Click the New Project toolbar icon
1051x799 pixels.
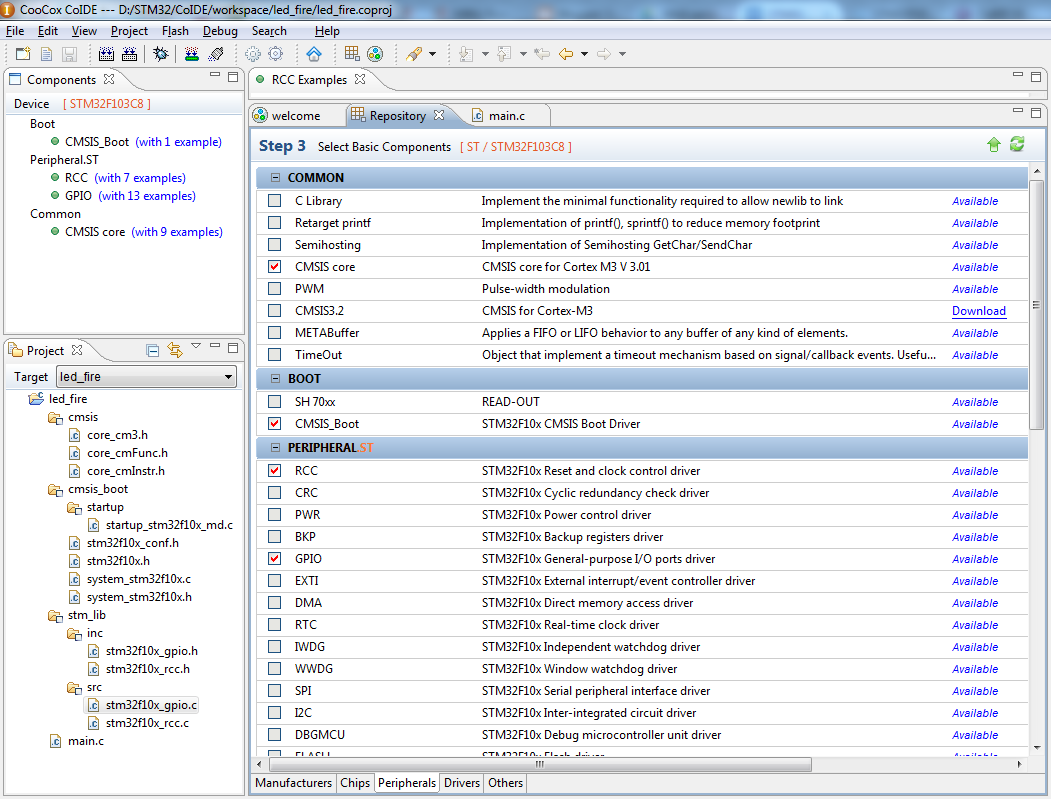[25, 54]
